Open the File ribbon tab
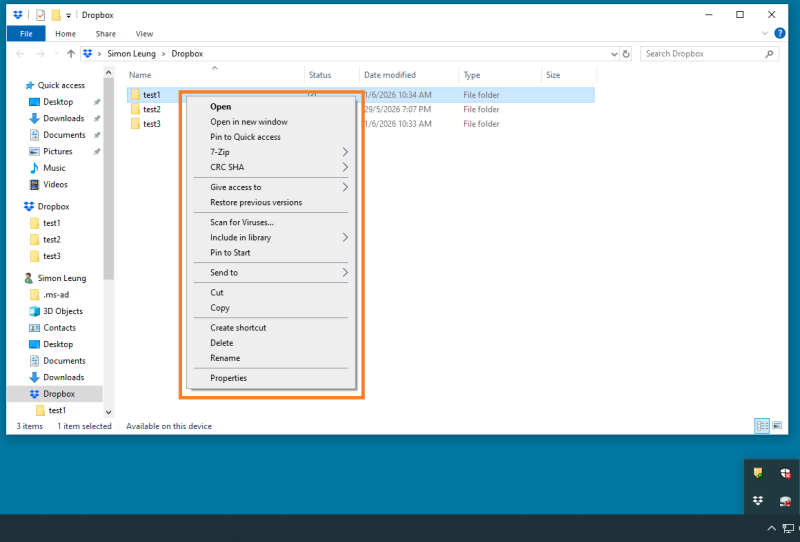 point(26,34)
